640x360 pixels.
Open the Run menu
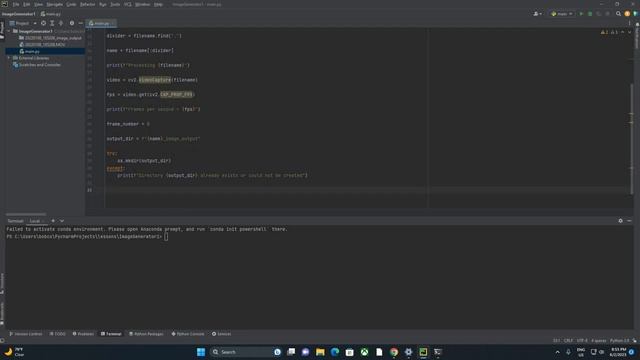pos(103,4)
